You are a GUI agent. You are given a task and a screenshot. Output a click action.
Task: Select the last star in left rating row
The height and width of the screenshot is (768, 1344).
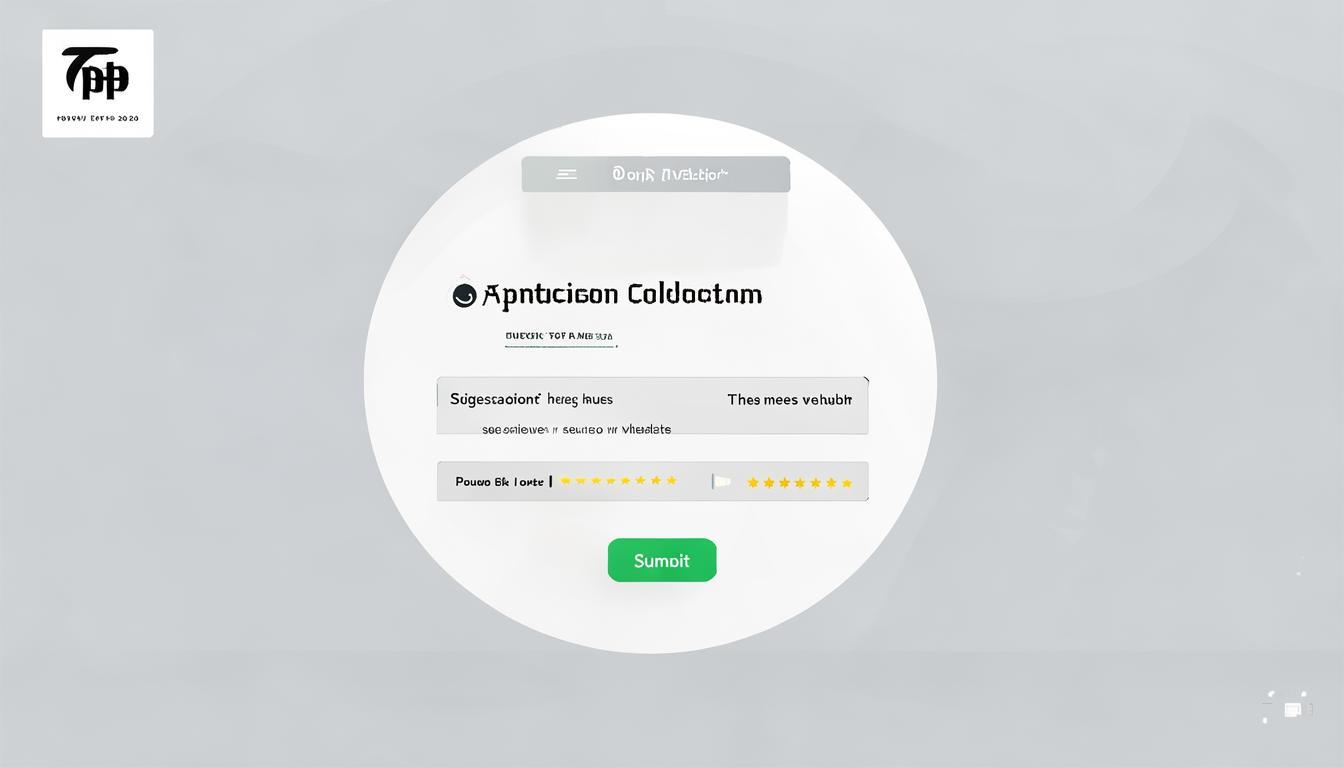coord(672,481)
